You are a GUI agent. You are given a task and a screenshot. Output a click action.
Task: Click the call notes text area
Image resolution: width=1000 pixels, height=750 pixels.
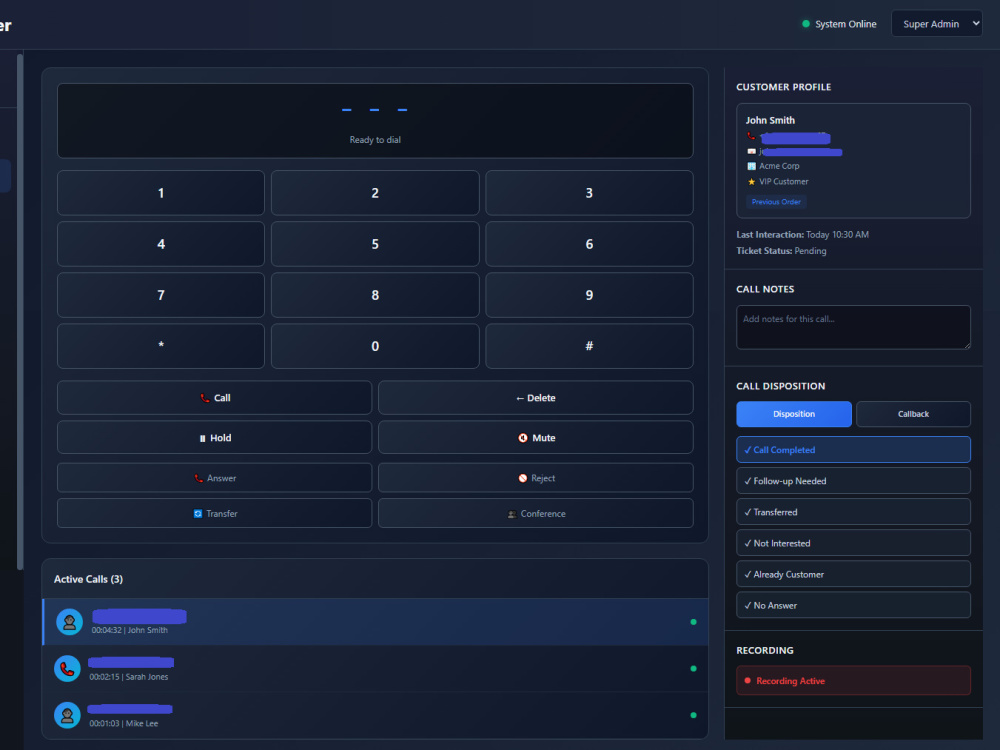click(x=853, y=327)
